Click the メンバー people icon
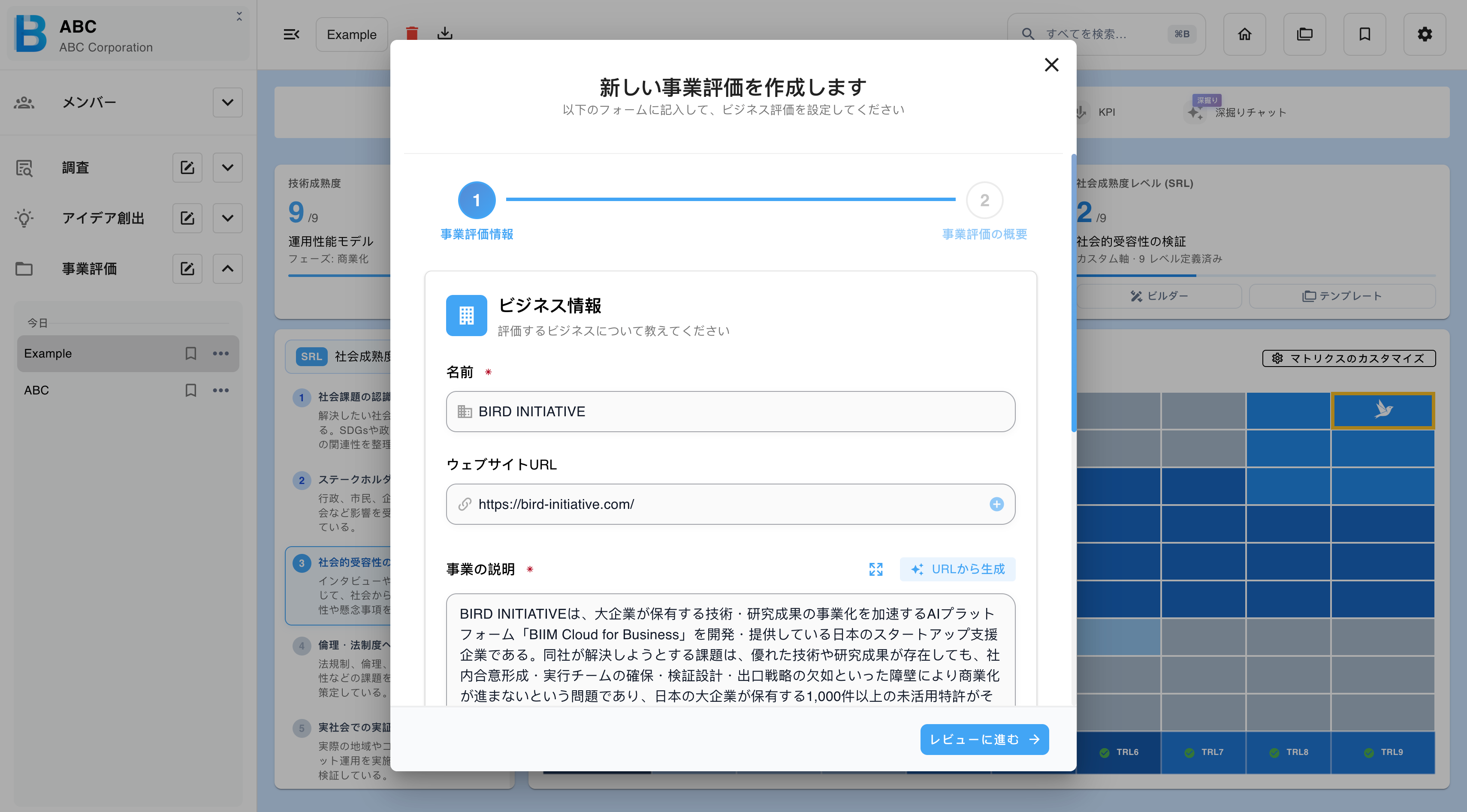This screenshot has width=1467, height=812. point(24,102)
